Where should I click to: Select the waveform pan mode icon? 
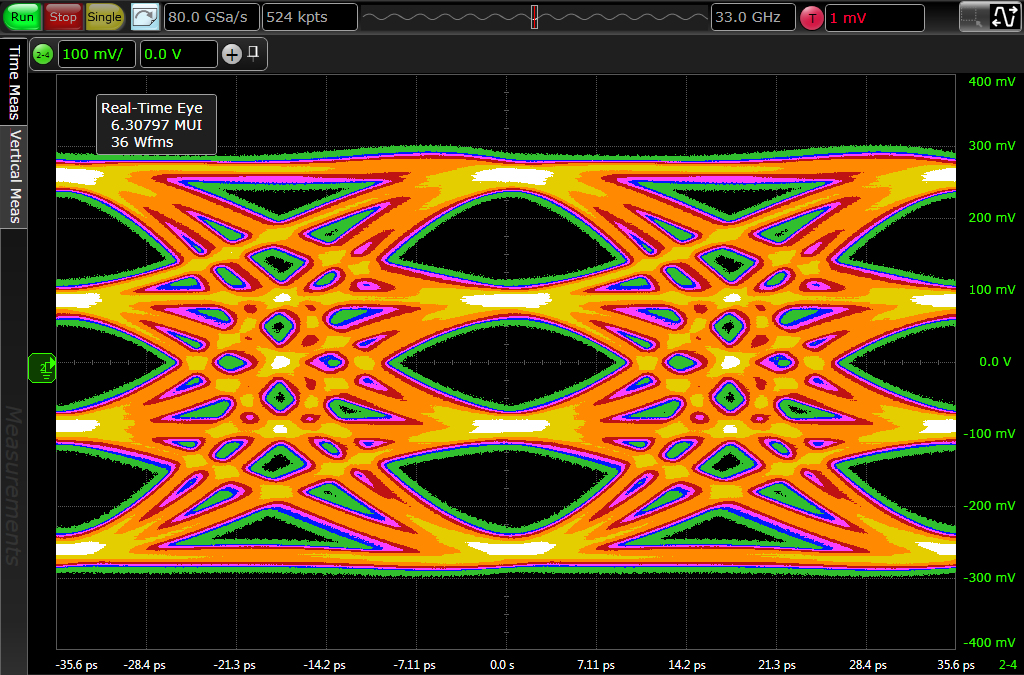[1003, 17]
